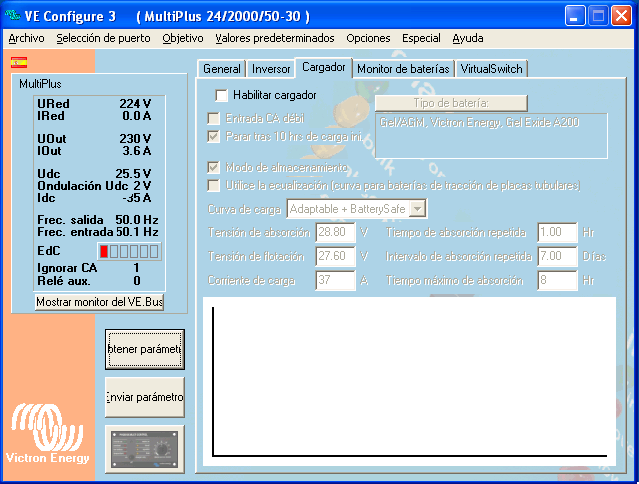Screen dimensions: 639x484
Task: Open the Especial menu
Action: click(421, 38)
